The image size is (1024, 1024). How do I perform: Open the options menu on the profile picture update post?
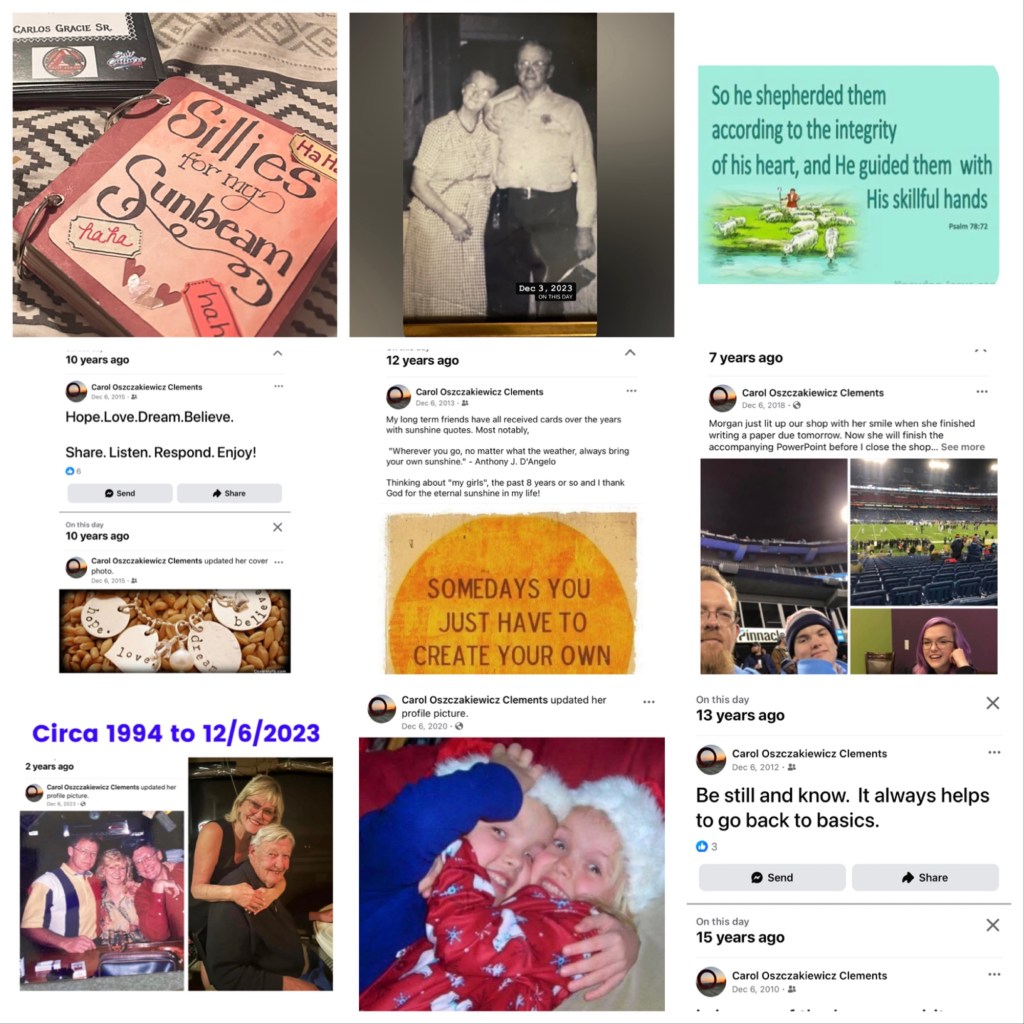point(648,702)
